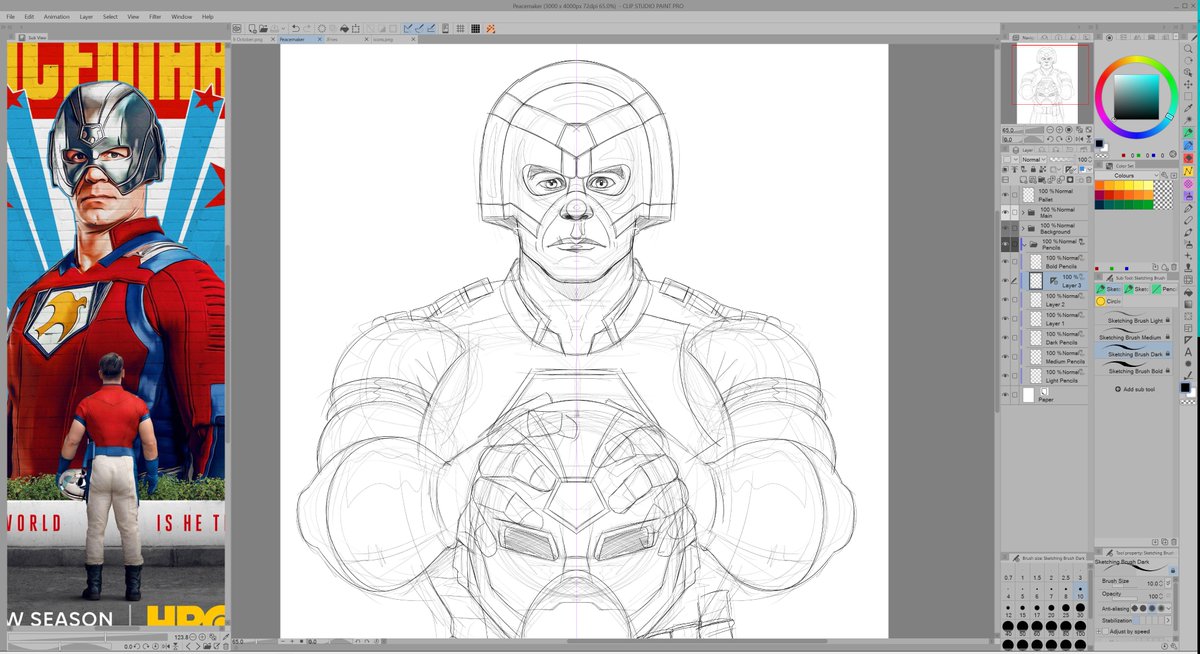1200x654 pixels.
Task: Select the green Pen tool
Action: tap(1188, 133)
